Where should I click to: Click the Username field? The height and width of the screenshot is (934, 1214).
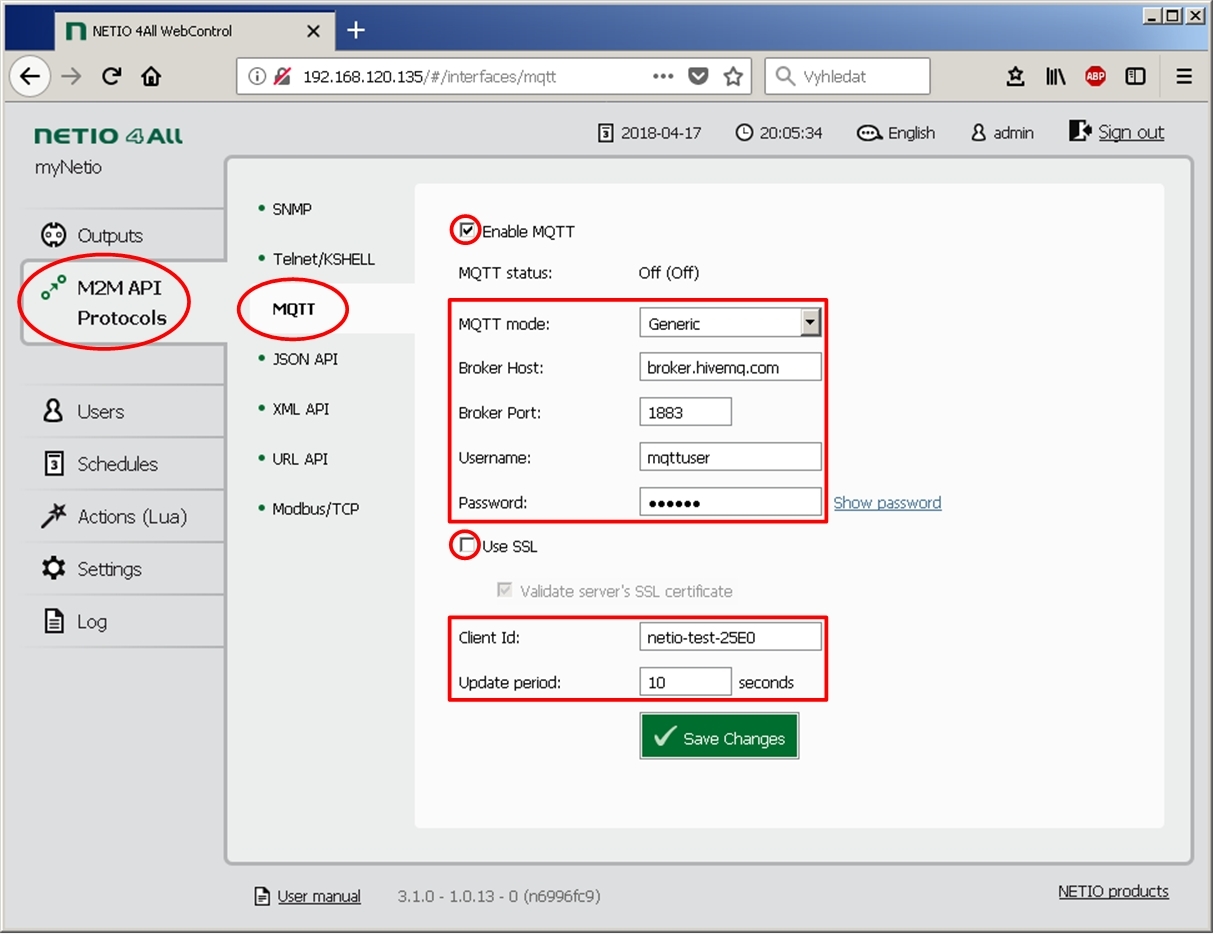coord(730,457)
